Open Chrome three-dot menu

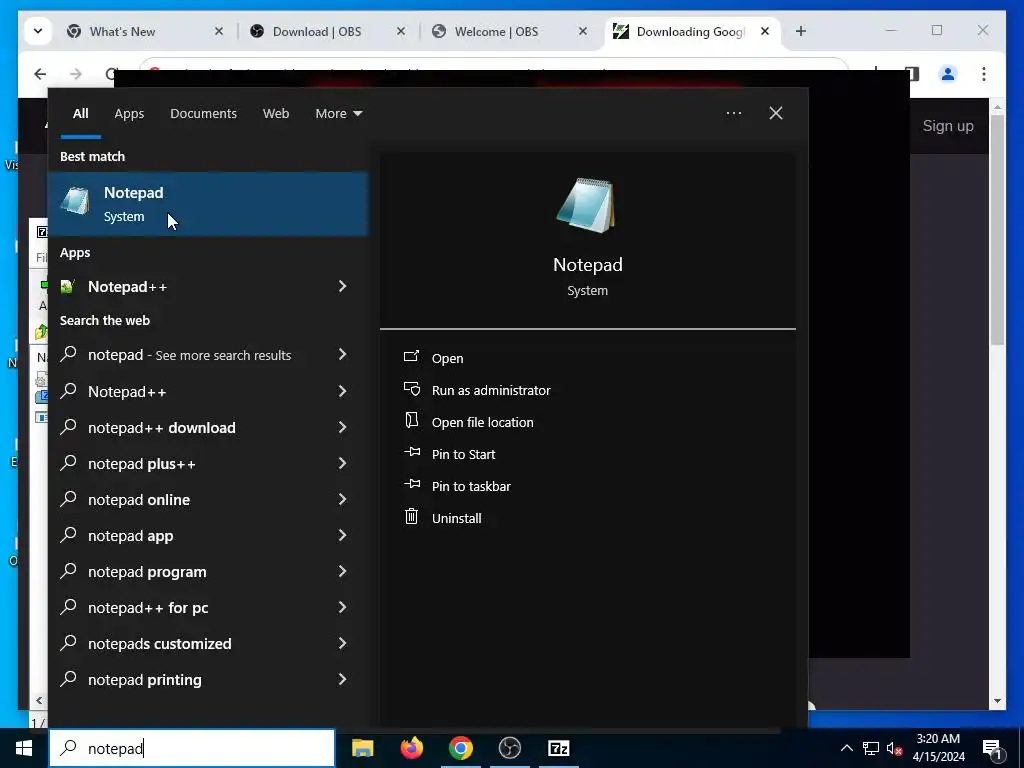(x=984, y=74)
